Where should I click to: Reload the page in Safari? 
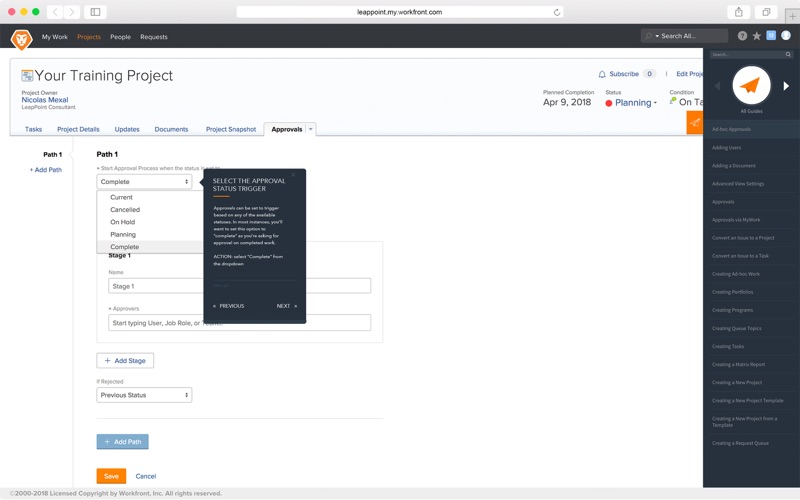557,12
